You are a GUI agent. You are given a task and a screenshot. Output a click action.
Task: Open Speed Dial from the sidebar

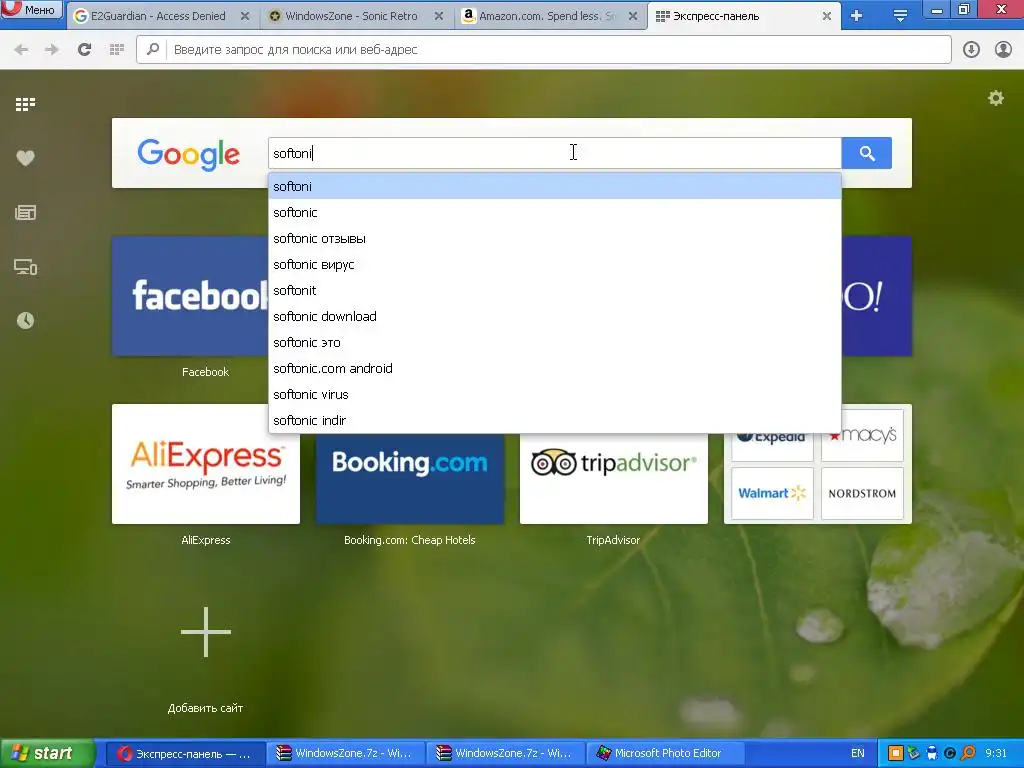[25, 104]
